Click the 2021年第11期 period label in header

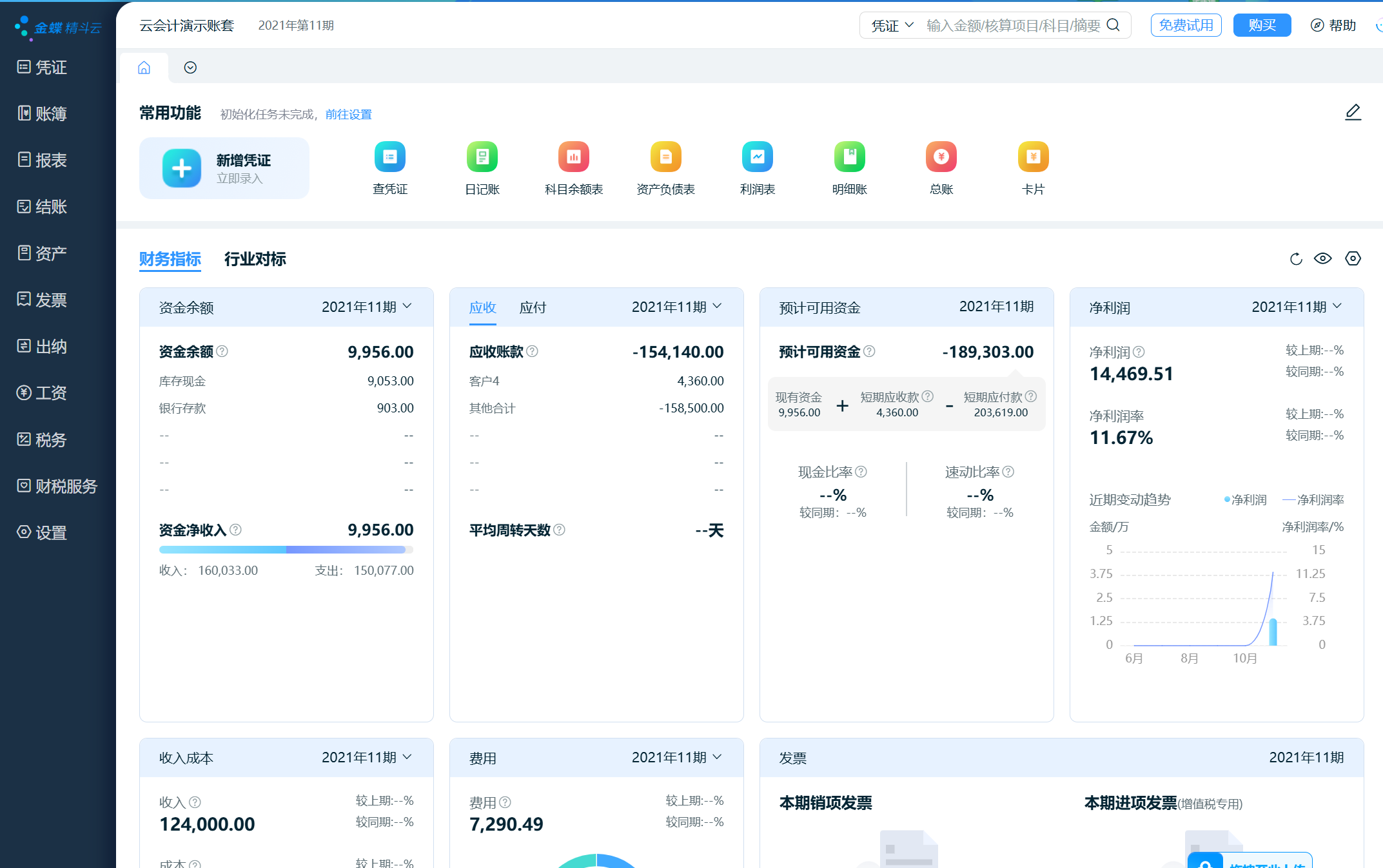pyautogui.click(x=296, y=25)
